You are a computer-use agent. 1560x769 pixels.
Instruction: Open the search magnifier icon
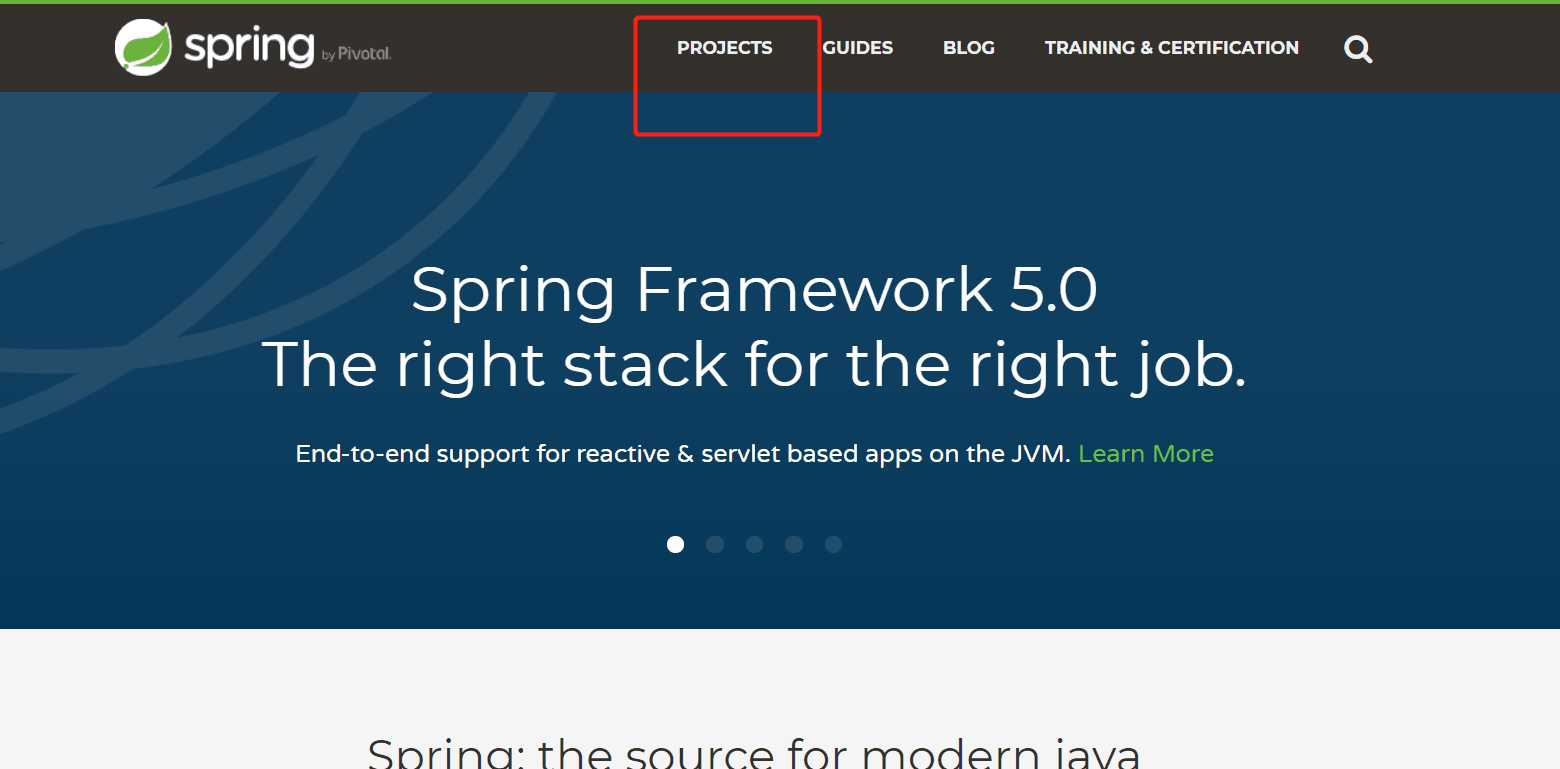(1358, 49)
